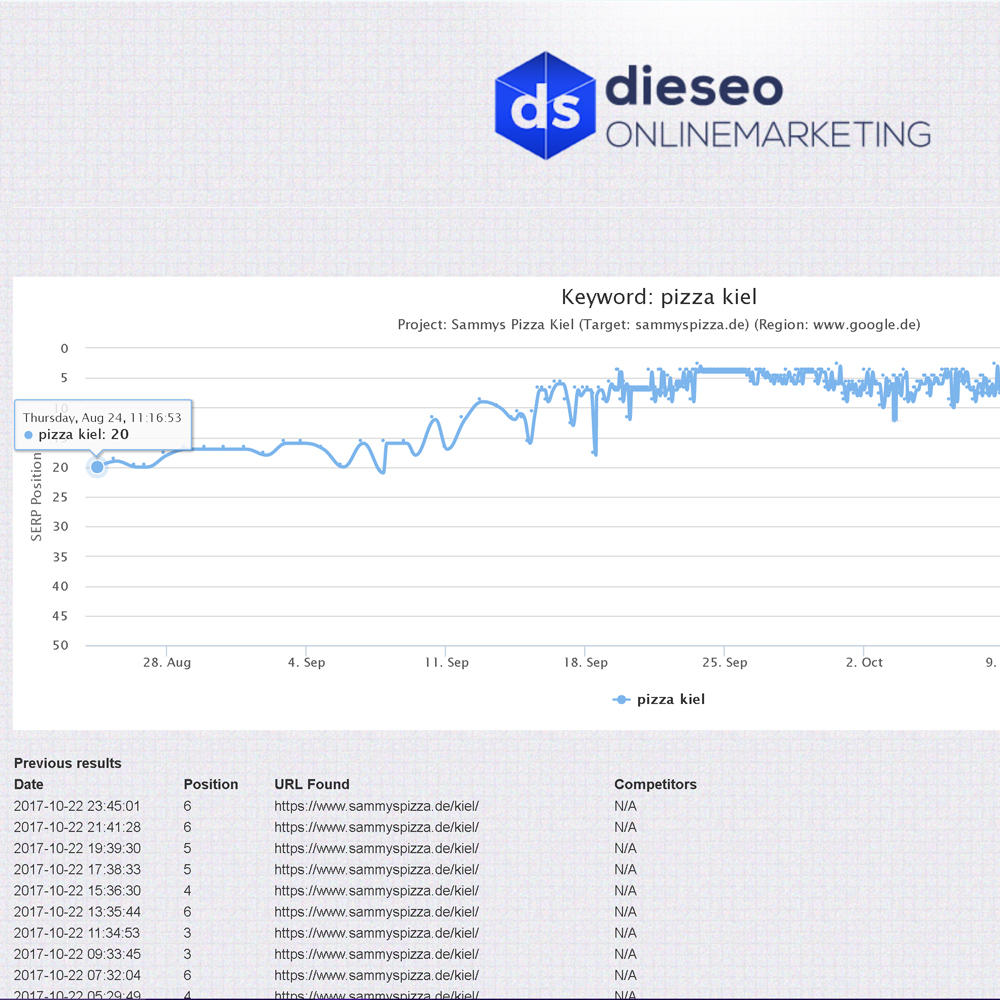Image resolution: width=1000 pixels, height=1000 pixels.
Task: Click the y-axis label 25
Action: click(x=61, y=497)
